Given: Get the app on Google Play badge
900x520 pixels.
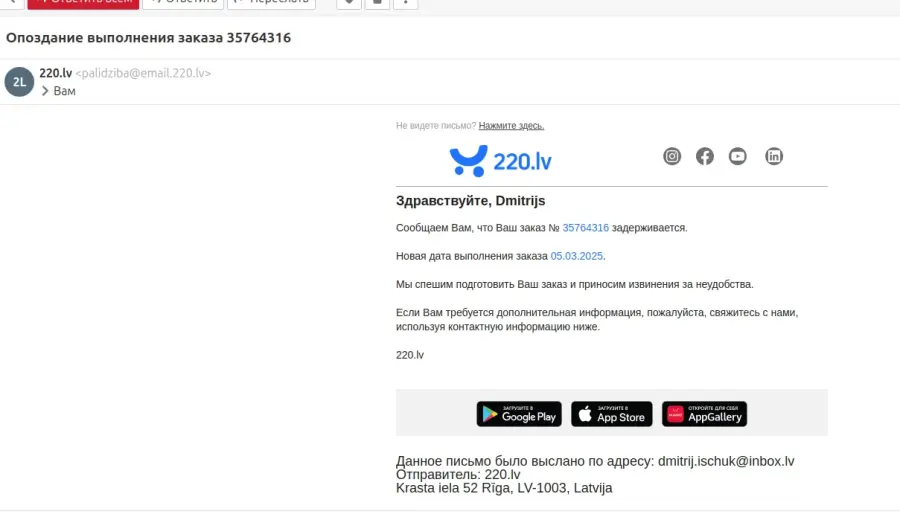Looking at the screenshot, I should click(519, 414).
